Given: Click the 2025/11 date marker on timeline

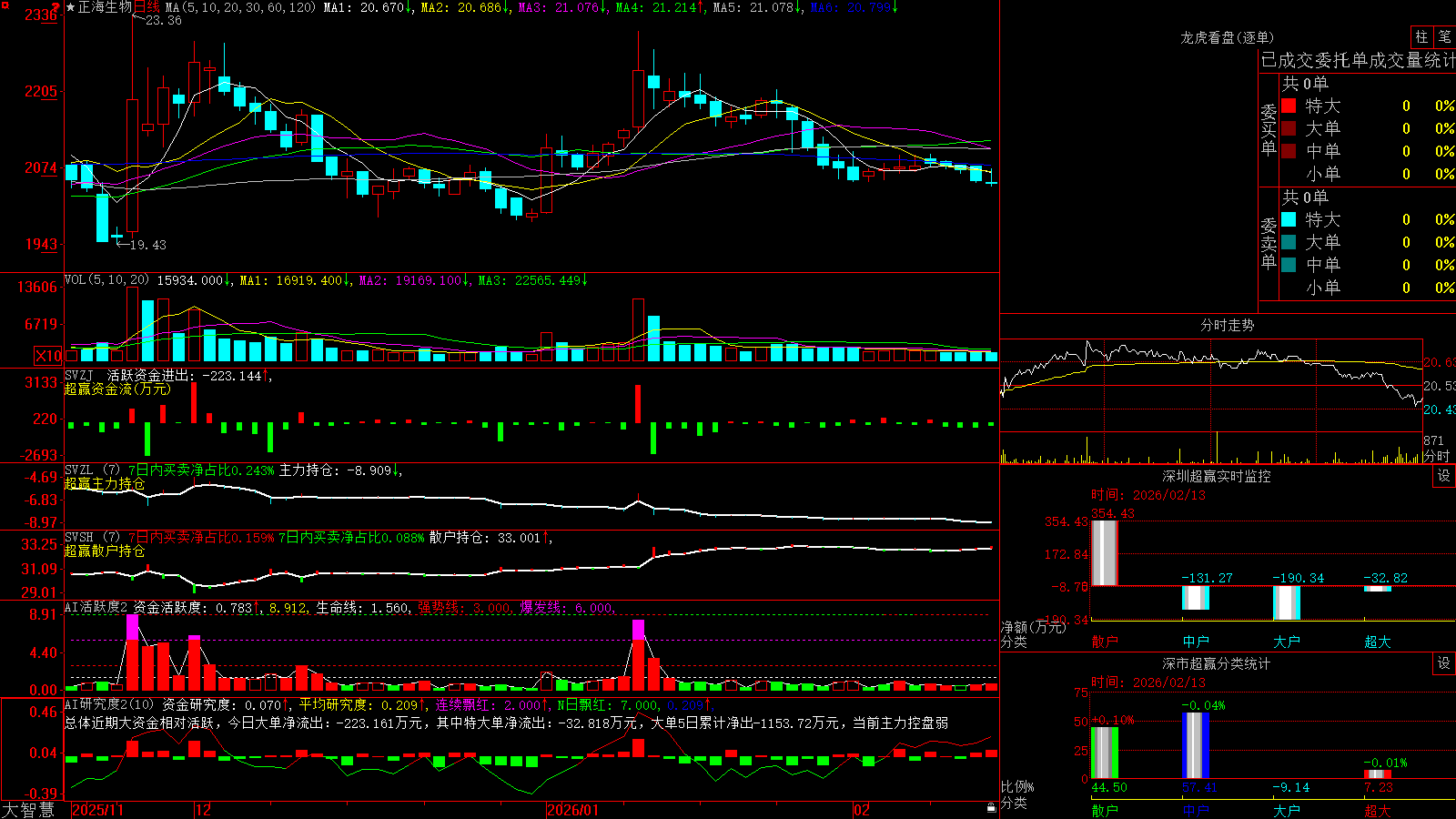Looking at the screenshot, I should (x=97, y=810).
